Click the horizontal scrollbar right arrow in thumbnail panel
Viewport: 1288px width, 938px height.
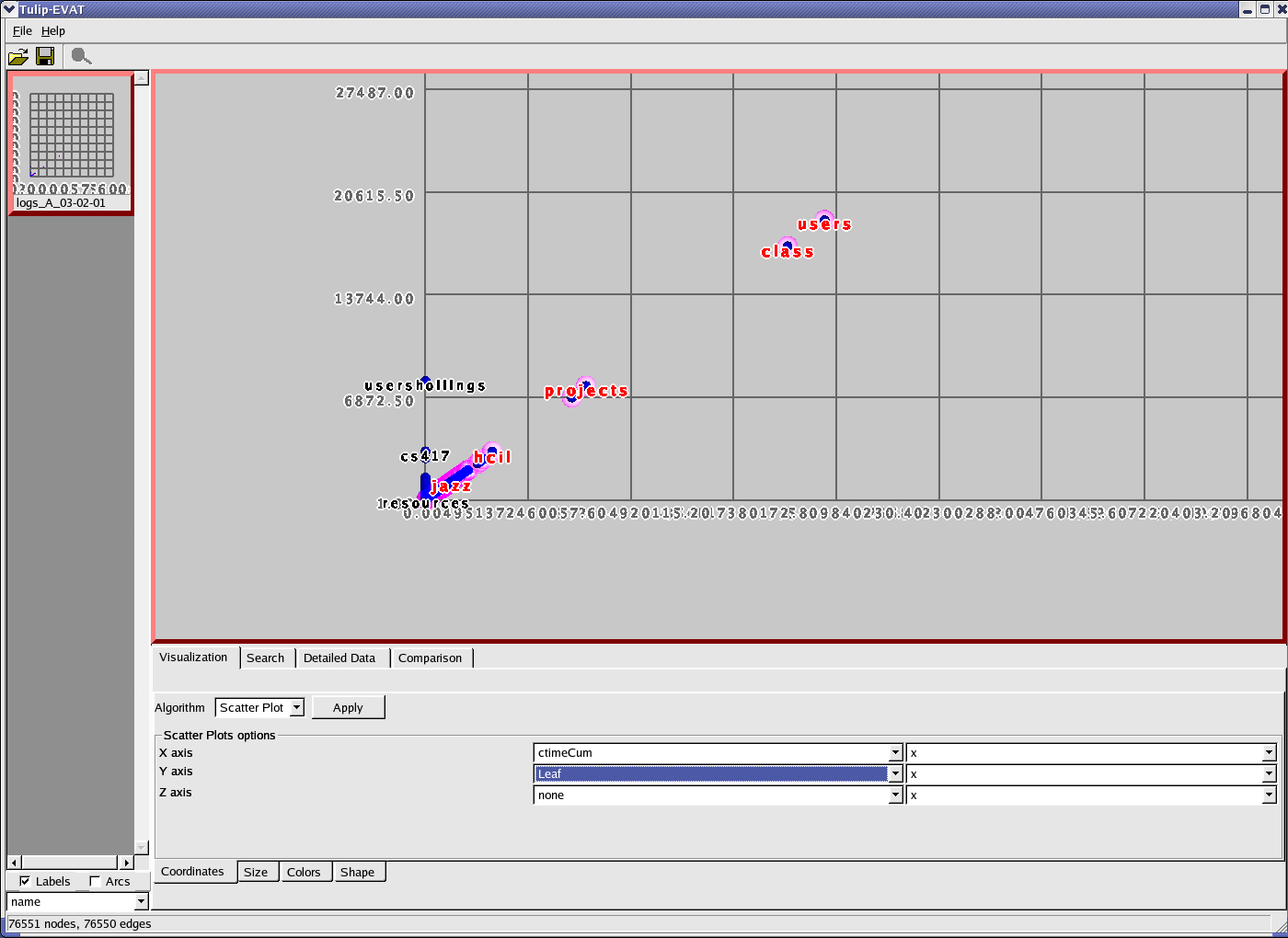(127, 863)
